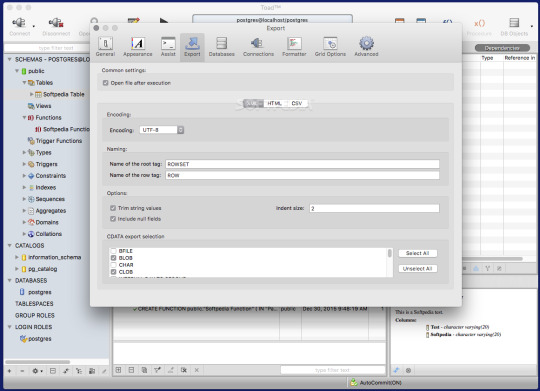Click the copy icon in log toolbar
Viewport: 540px width, 391px height.
(x=144, y=370)
